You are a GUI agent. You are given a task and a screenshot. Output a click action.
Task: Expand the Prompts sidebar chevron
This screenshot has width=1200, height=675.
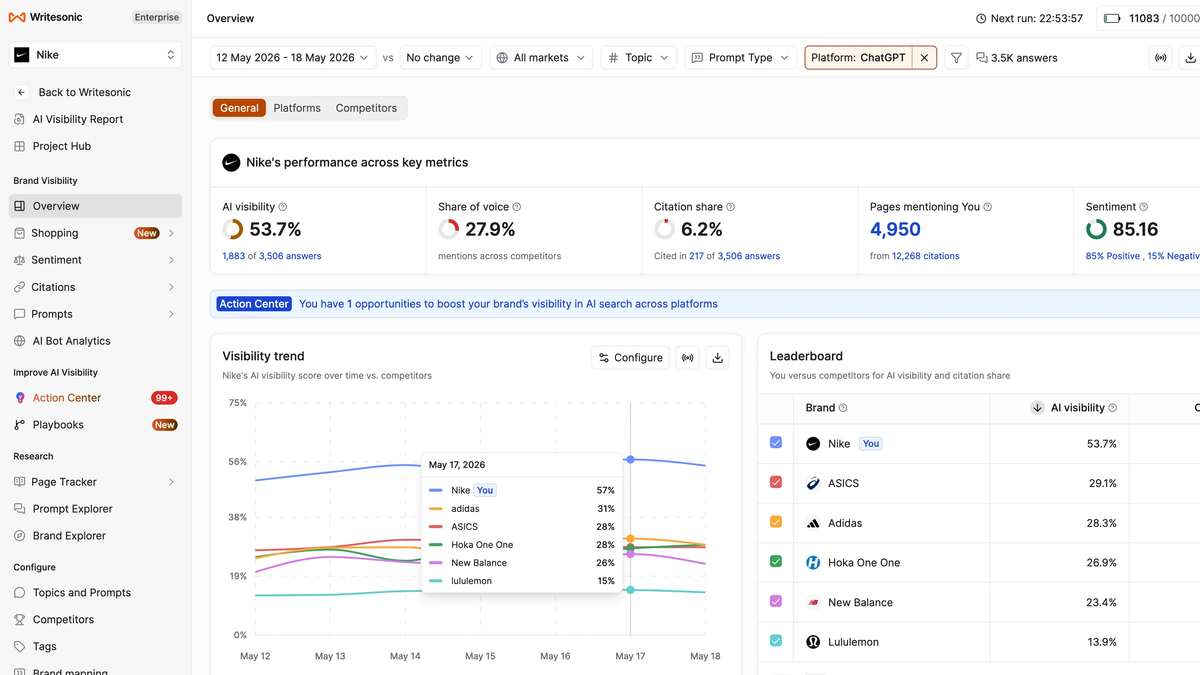(171, 314)
